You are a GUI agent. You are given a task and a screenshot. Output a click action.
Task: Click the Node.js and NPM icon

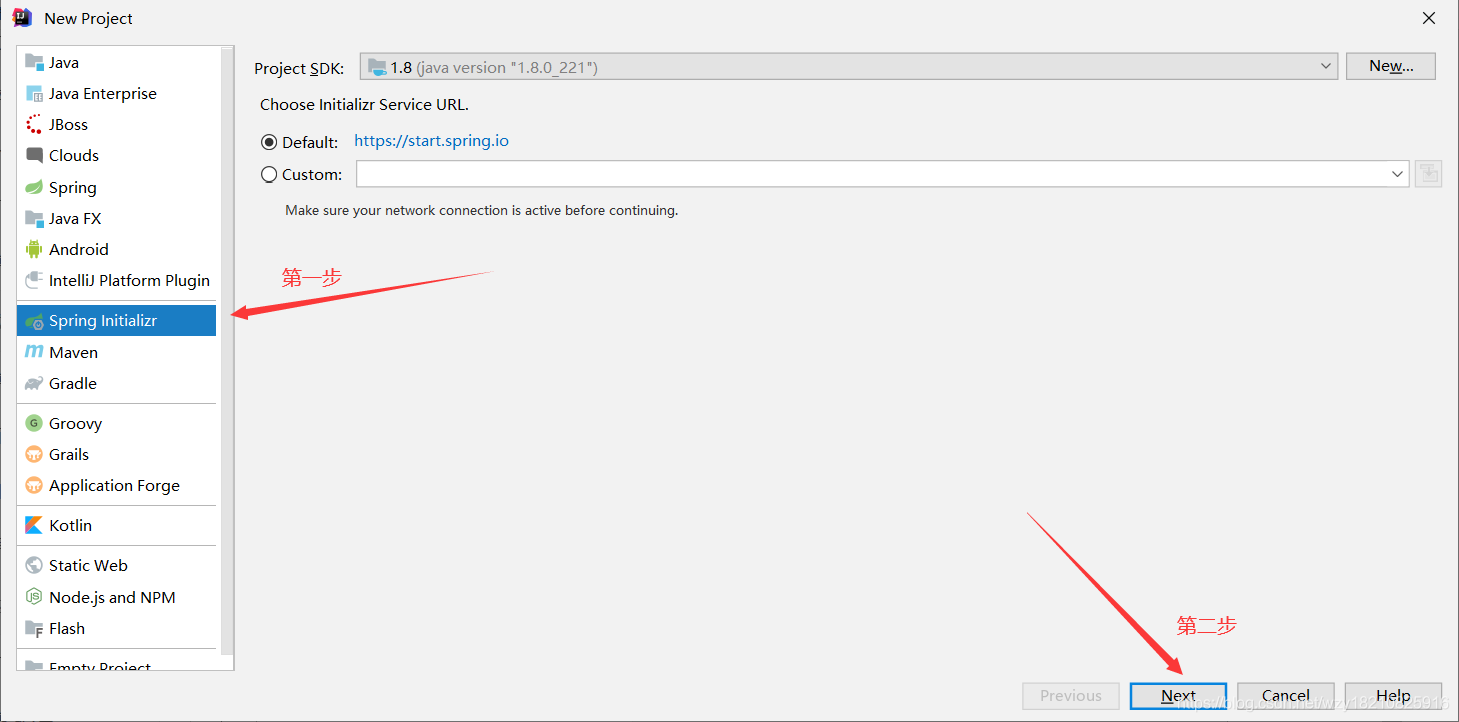pos(34,597)
